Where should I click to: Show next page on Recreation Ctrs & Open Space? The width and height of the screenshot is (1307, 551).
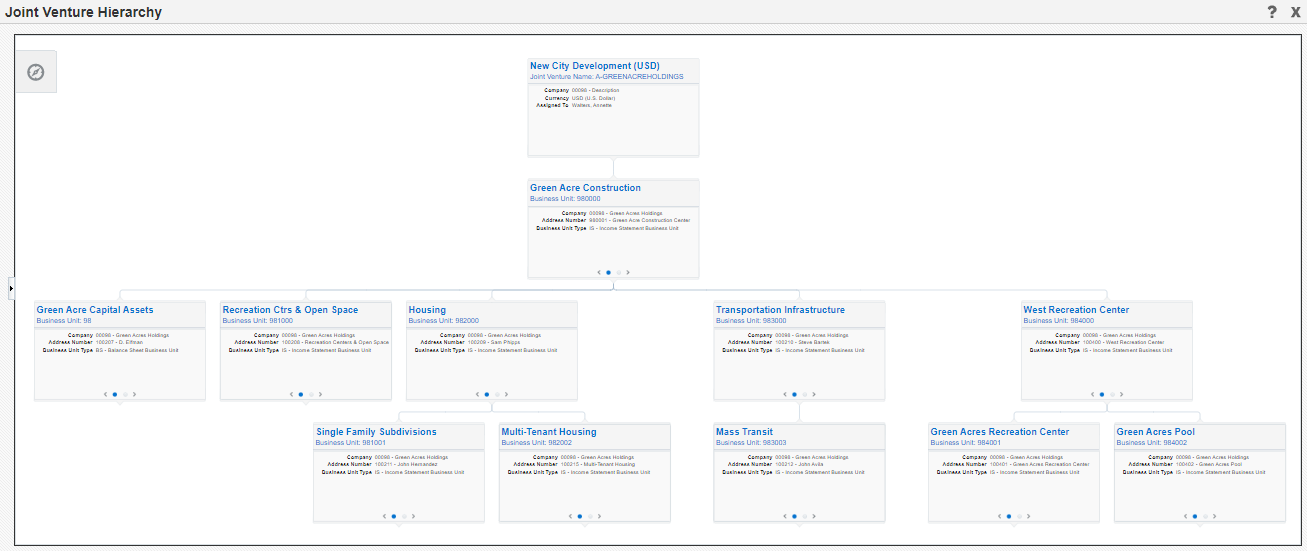tap(320, 394)
